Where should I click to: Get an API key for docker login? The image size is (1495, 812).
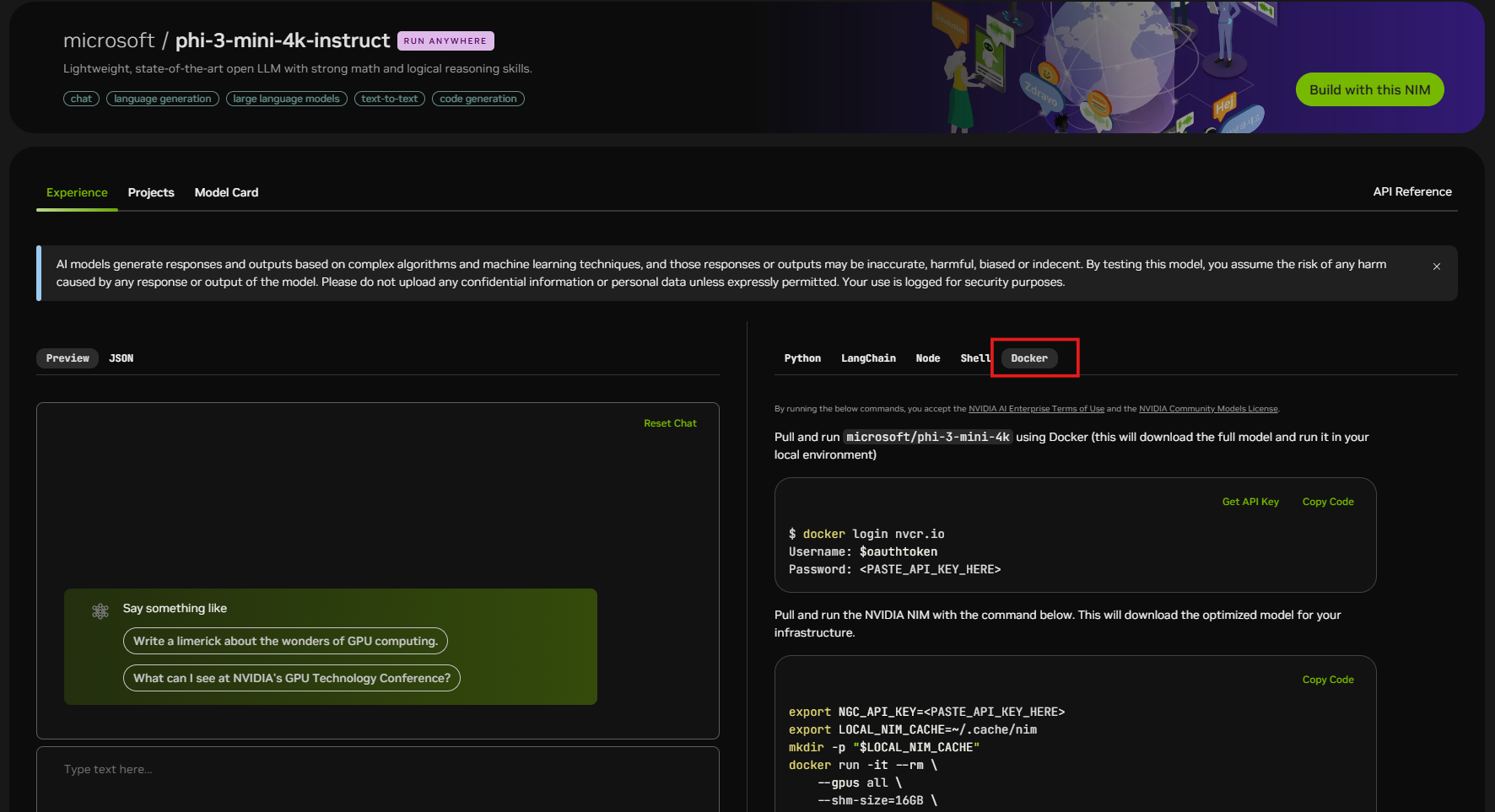click(1249, 502)
